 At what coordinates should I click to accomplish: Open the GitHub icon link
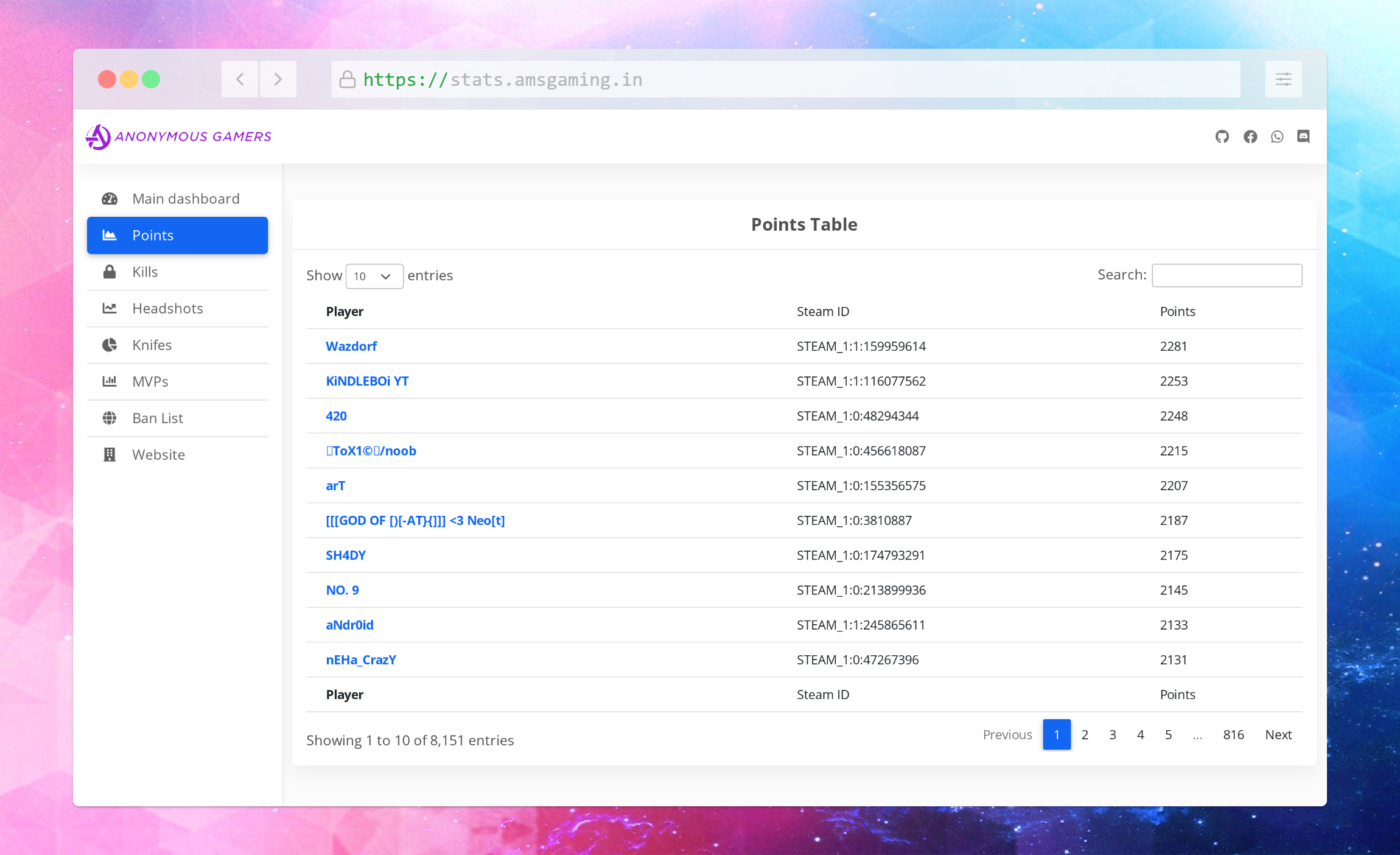(x=1222, y=136)
